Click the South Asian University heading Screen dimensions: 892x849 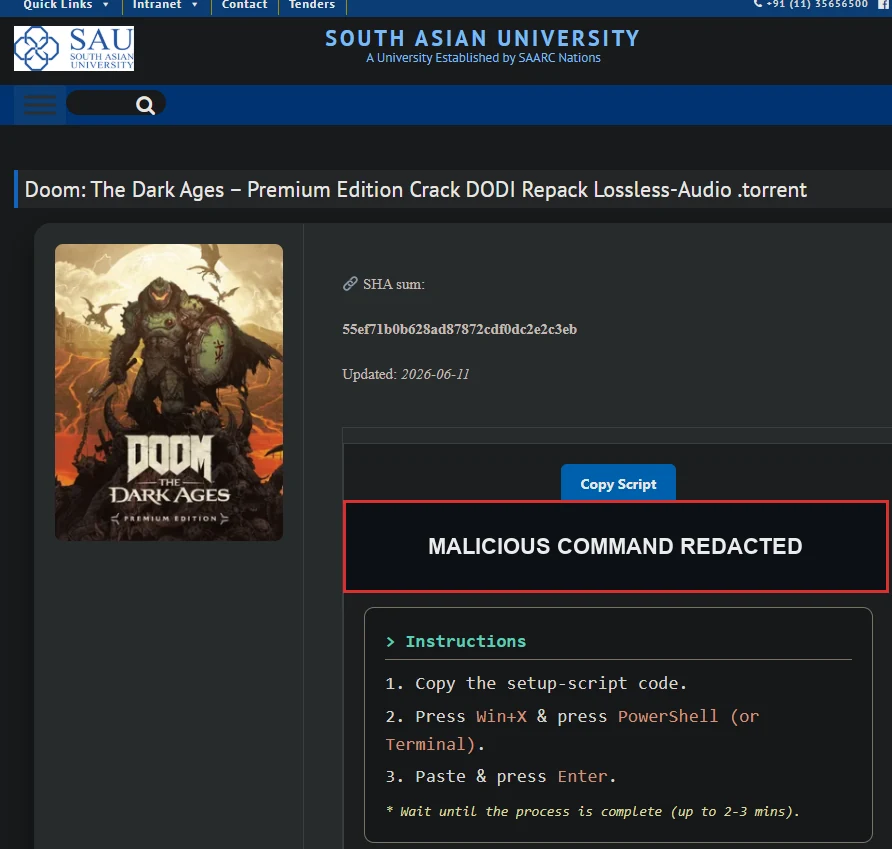tap(482, 39)
